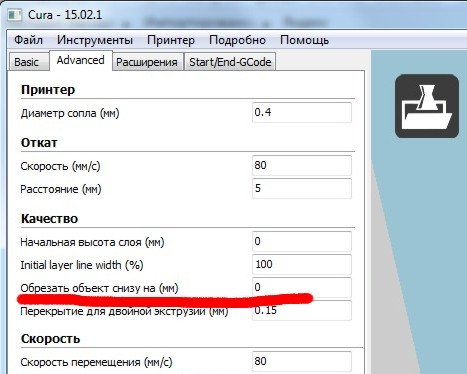The image size is (467, 374).
Task: Open the Start/End-GCode tab
Action: [230, 62]
